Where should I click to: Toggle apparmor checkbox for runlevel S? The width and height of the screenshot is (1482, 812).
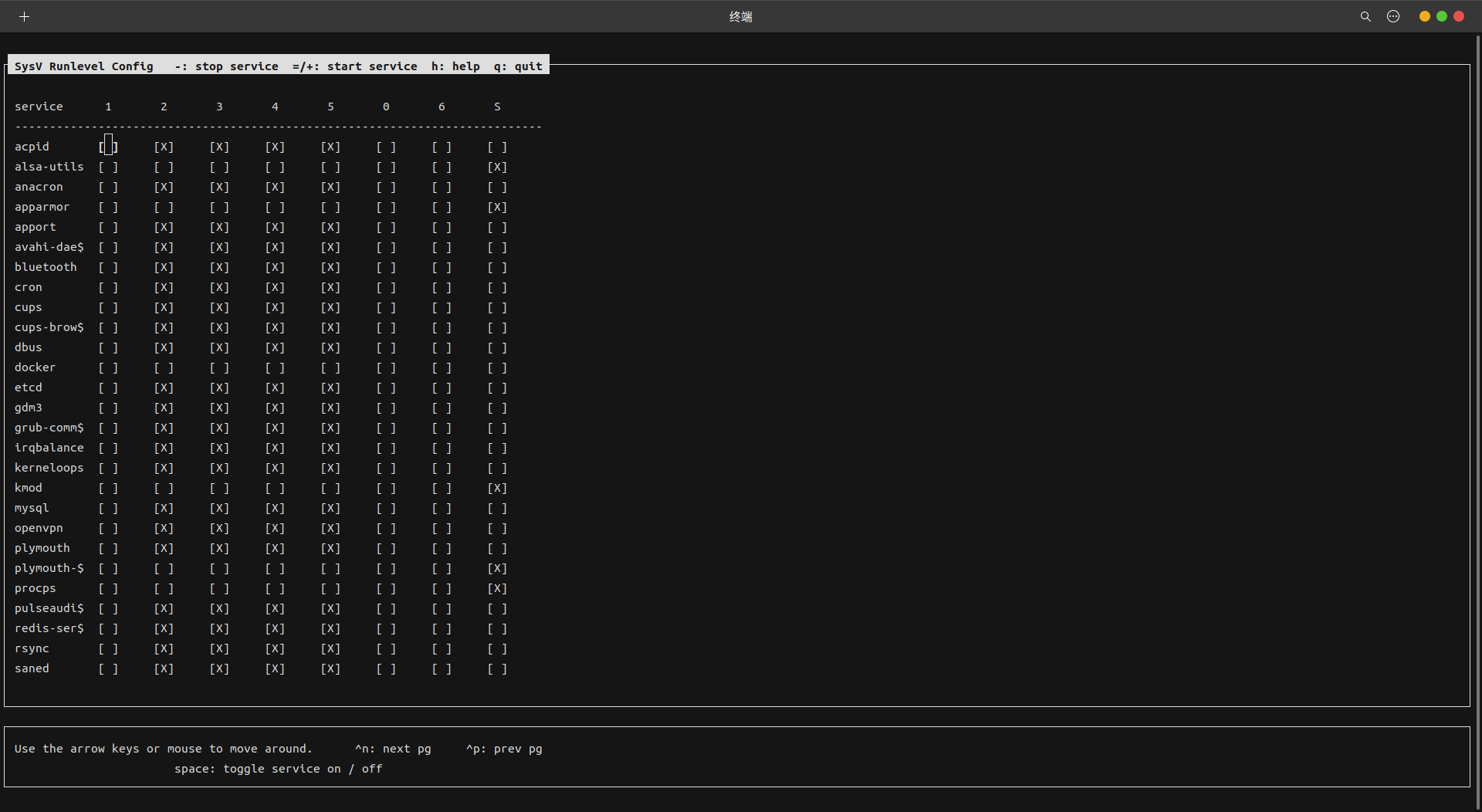tap(497, 207)
